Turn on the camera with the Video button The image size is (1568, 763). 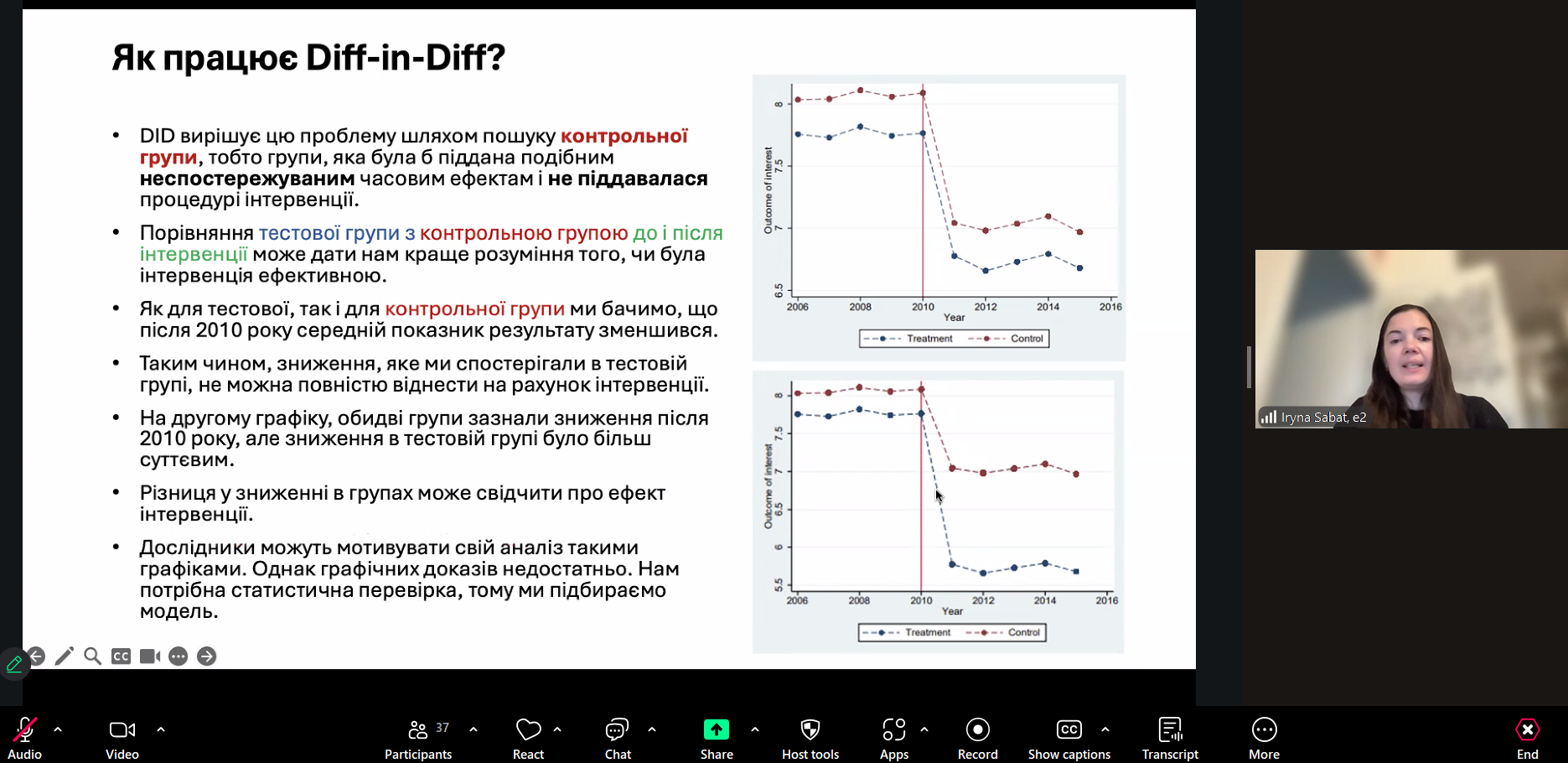pos(122,737)
